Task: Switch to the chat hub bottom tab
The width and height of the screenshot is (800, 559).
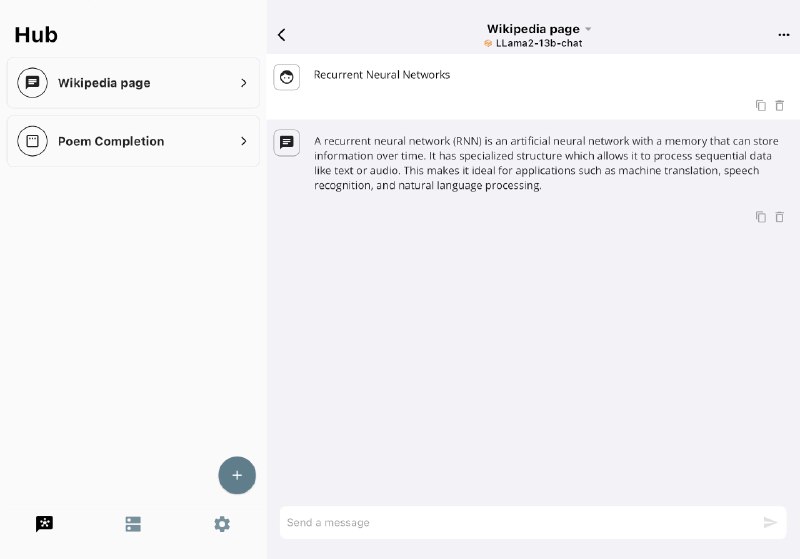Action: click(44, 524)
